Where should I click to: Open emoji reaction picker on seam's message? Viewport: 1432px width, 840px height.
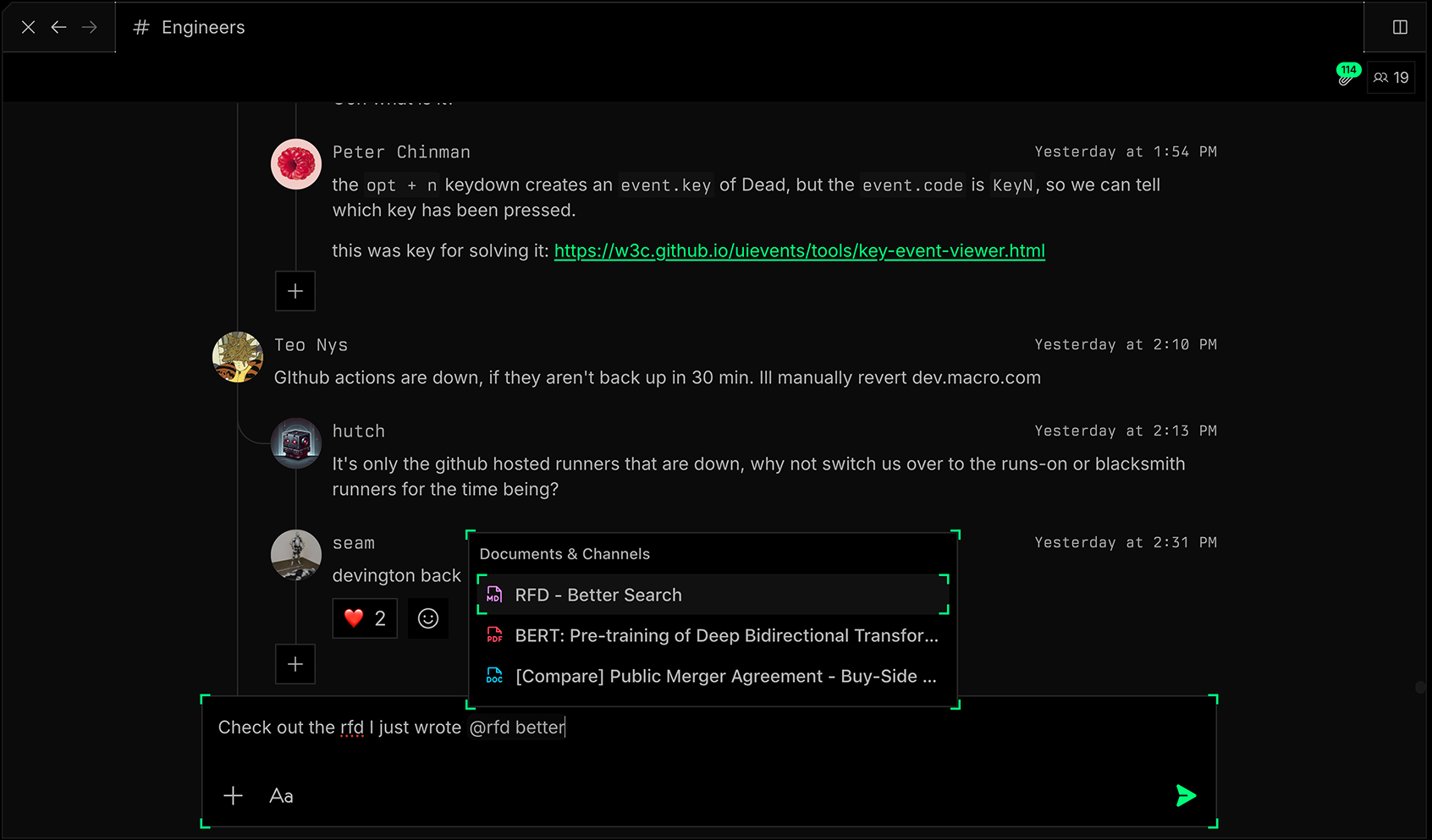tap(428, 618)
